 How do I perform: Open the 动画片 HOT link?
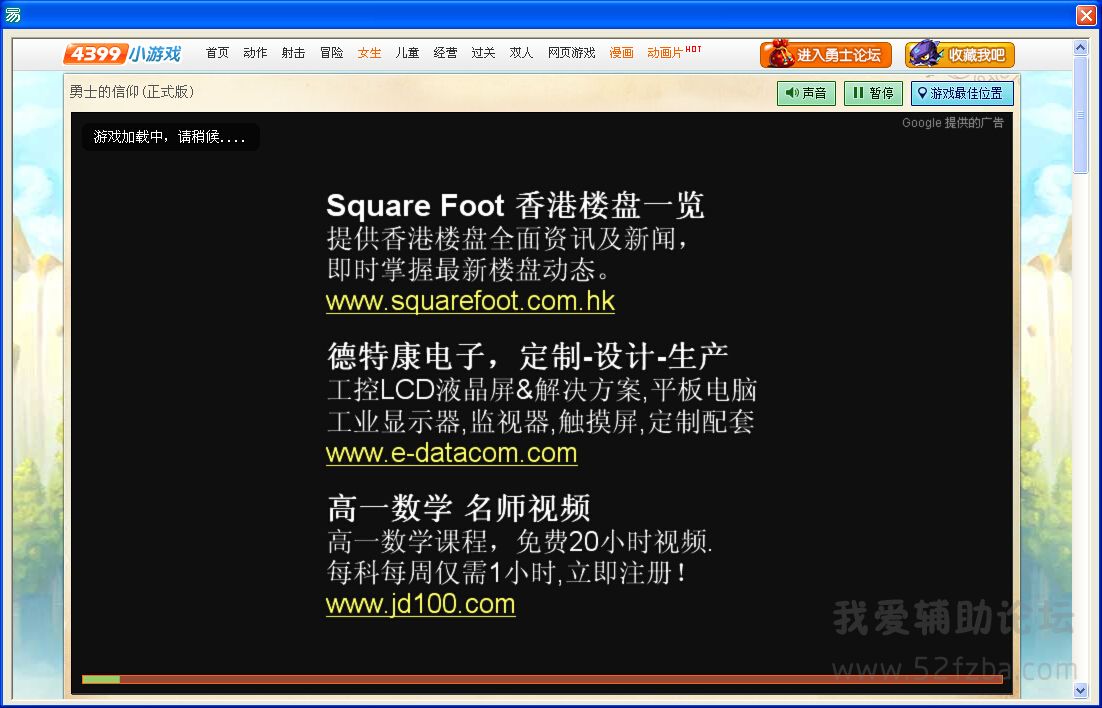(674, 52)
